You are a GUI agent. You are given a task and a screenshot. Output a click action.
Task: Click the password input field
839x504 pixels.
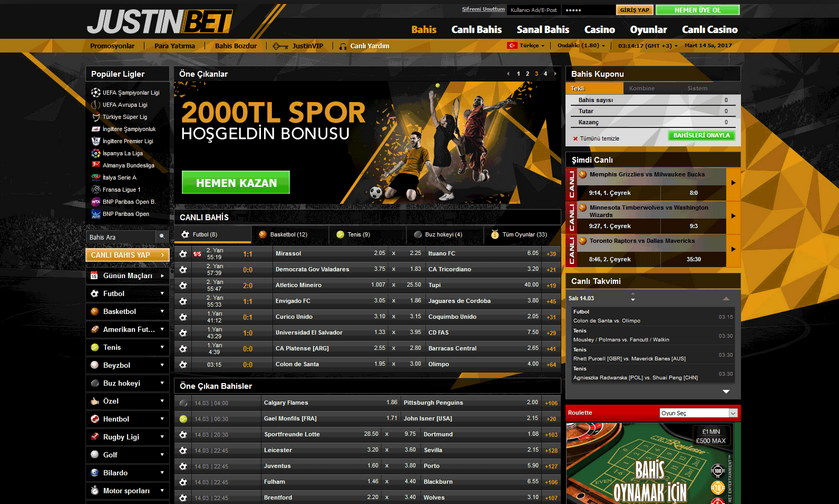coord(588,10)
